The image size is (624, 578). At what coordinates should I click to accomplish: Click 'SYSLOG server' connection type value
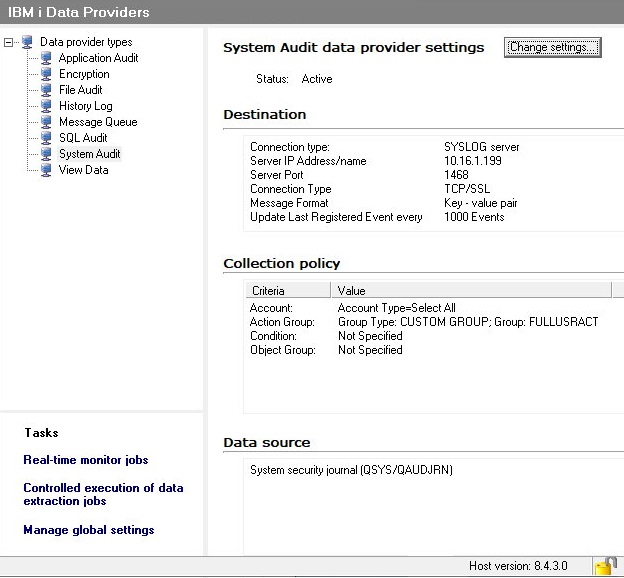pos(482,147)
